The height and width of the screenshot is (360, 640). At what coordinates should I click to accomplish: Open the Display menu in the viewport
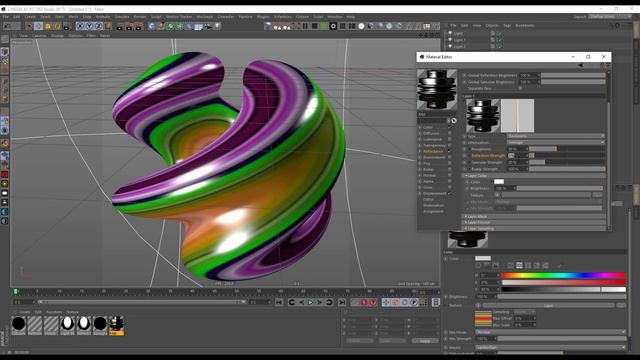(58, 36)
